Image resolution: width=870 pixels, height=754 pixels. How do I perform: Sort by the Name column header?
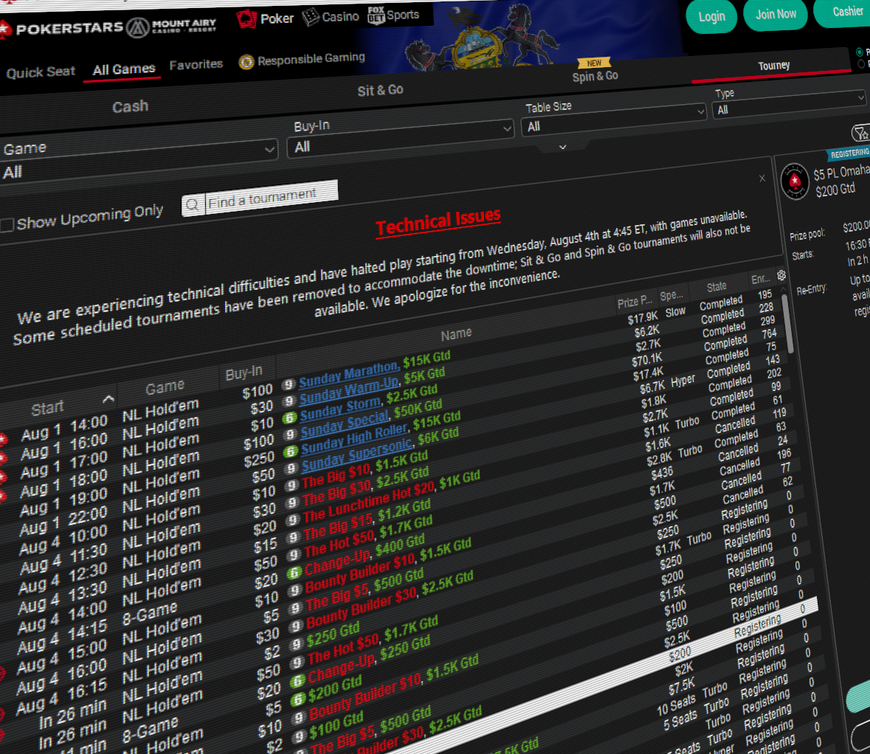click(x=456, y=334)
